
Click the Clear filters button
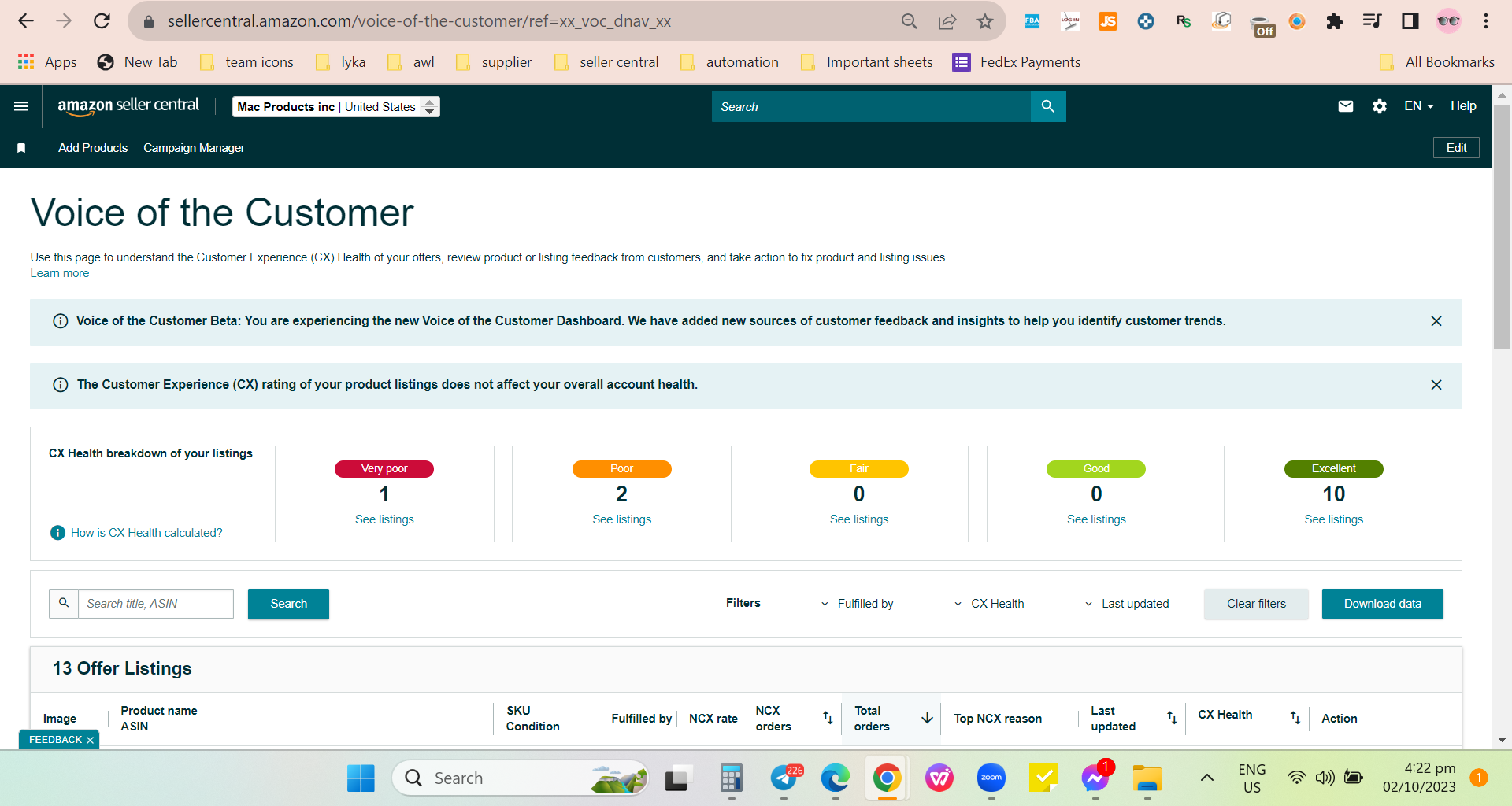pyautogui.click(x=1256, y=604)
